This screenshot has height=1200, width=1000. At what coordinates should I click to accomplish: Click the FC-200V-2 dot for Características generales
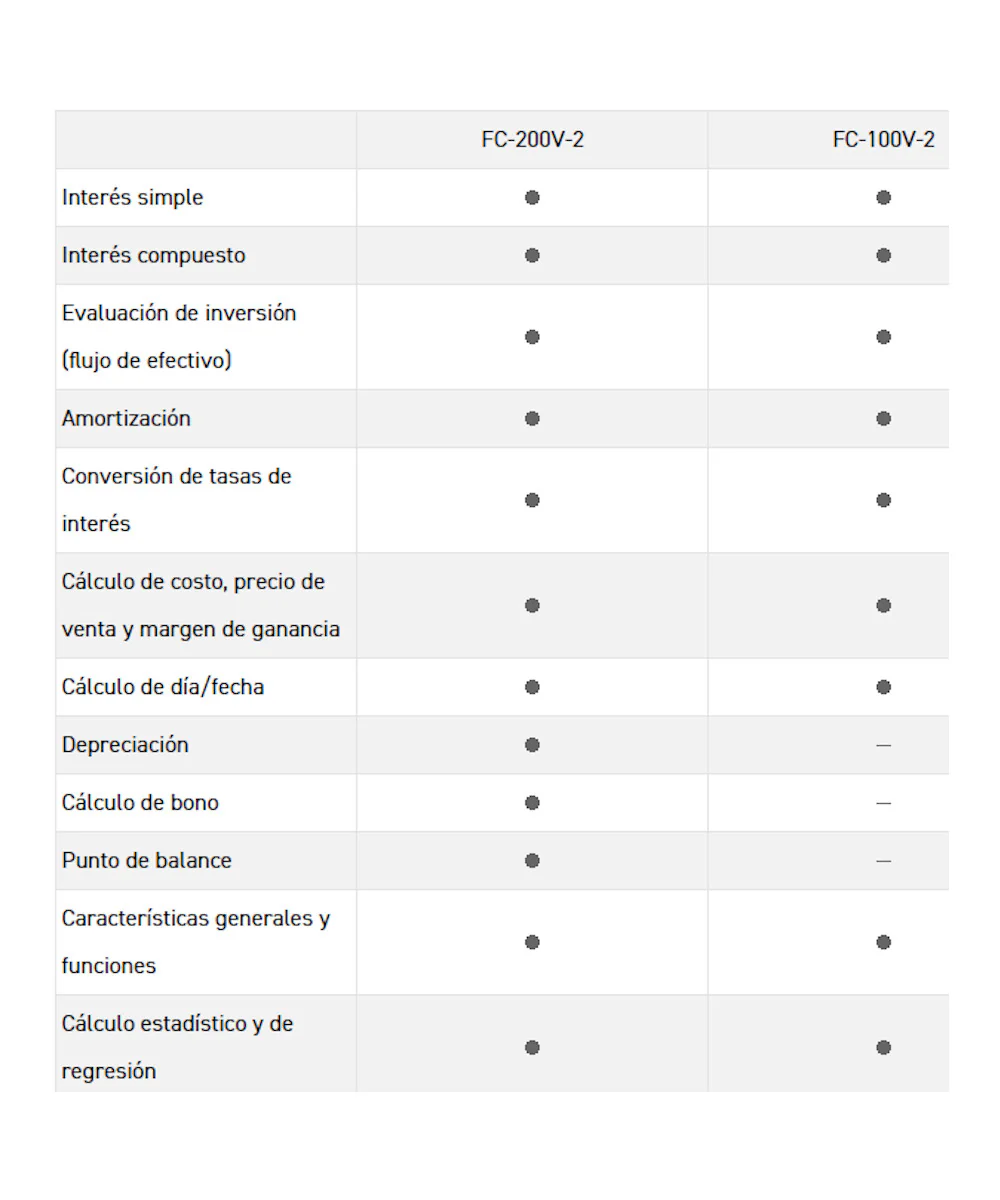(x=532, y=942)
